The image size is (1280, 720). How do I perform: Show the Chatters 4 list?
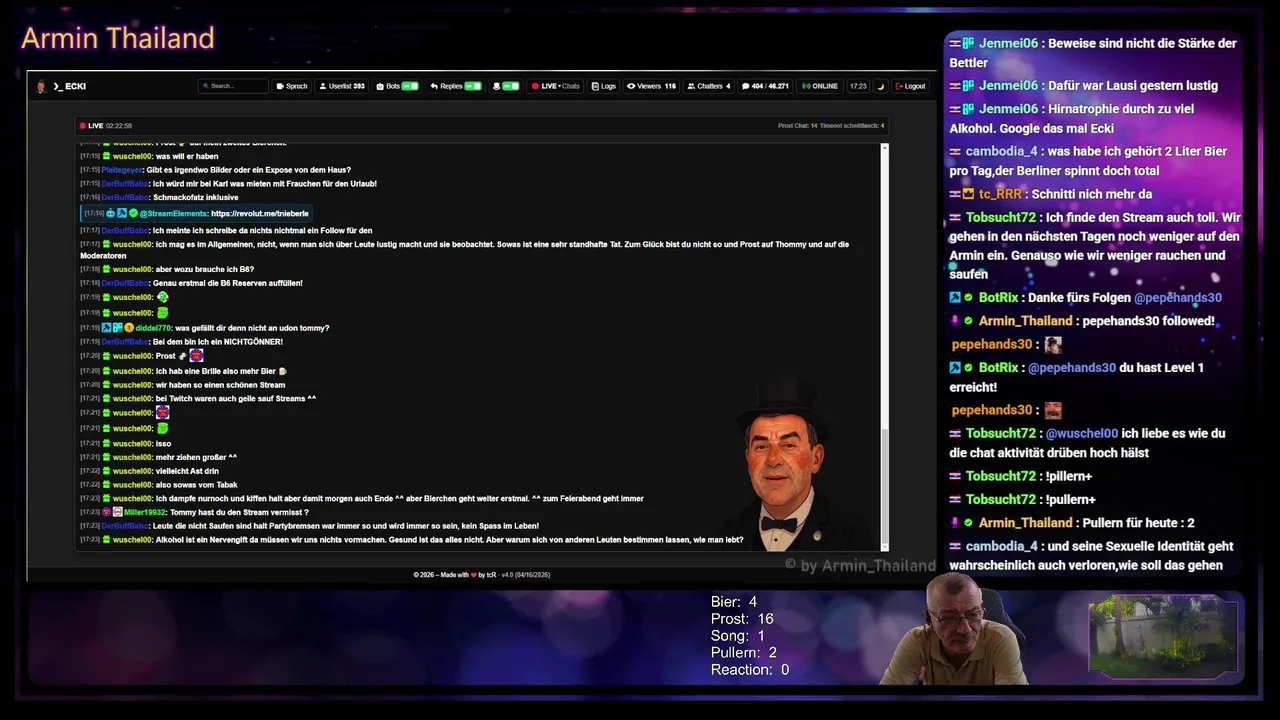[709, 86]
